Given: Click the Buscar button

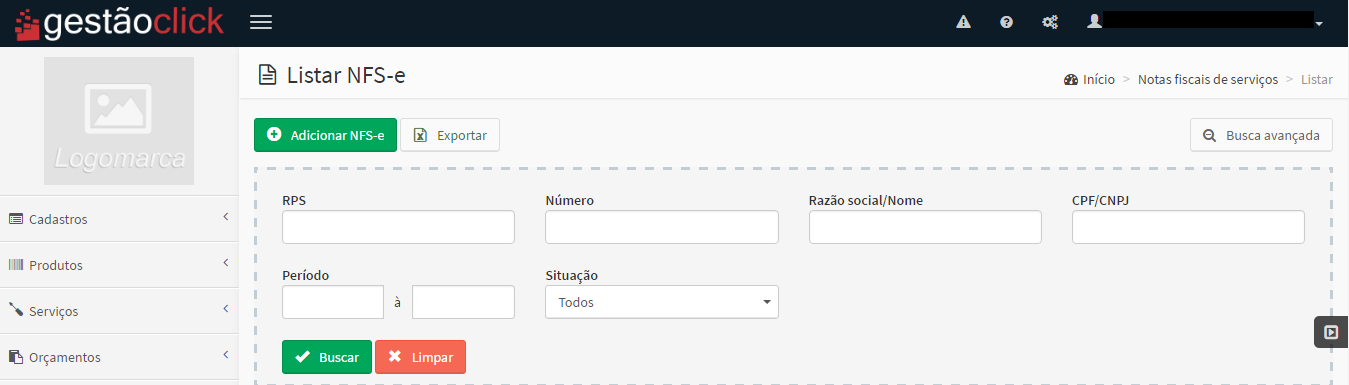Looking at the screenshot, I should coord(327,357).
